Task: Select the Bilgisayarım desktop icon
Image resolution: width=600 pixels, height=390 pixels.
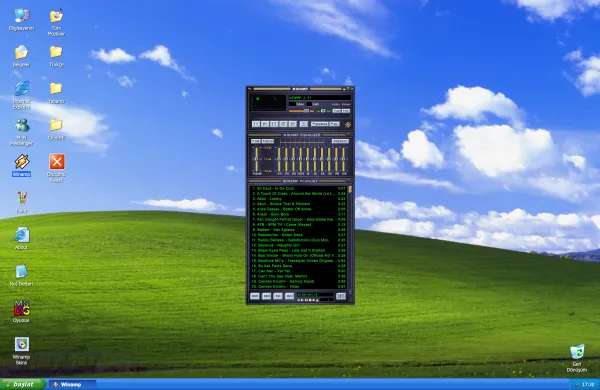Action: pos(21,19)
